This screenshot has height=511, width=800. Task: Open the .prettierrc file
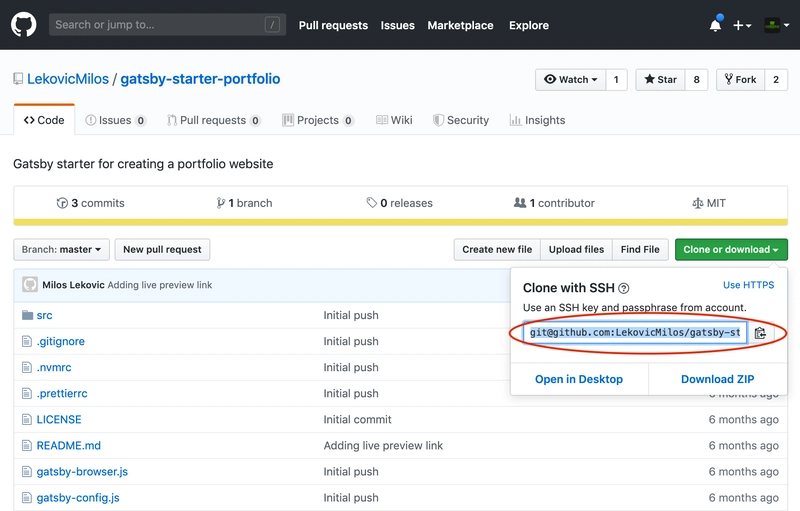pos(62,393)
